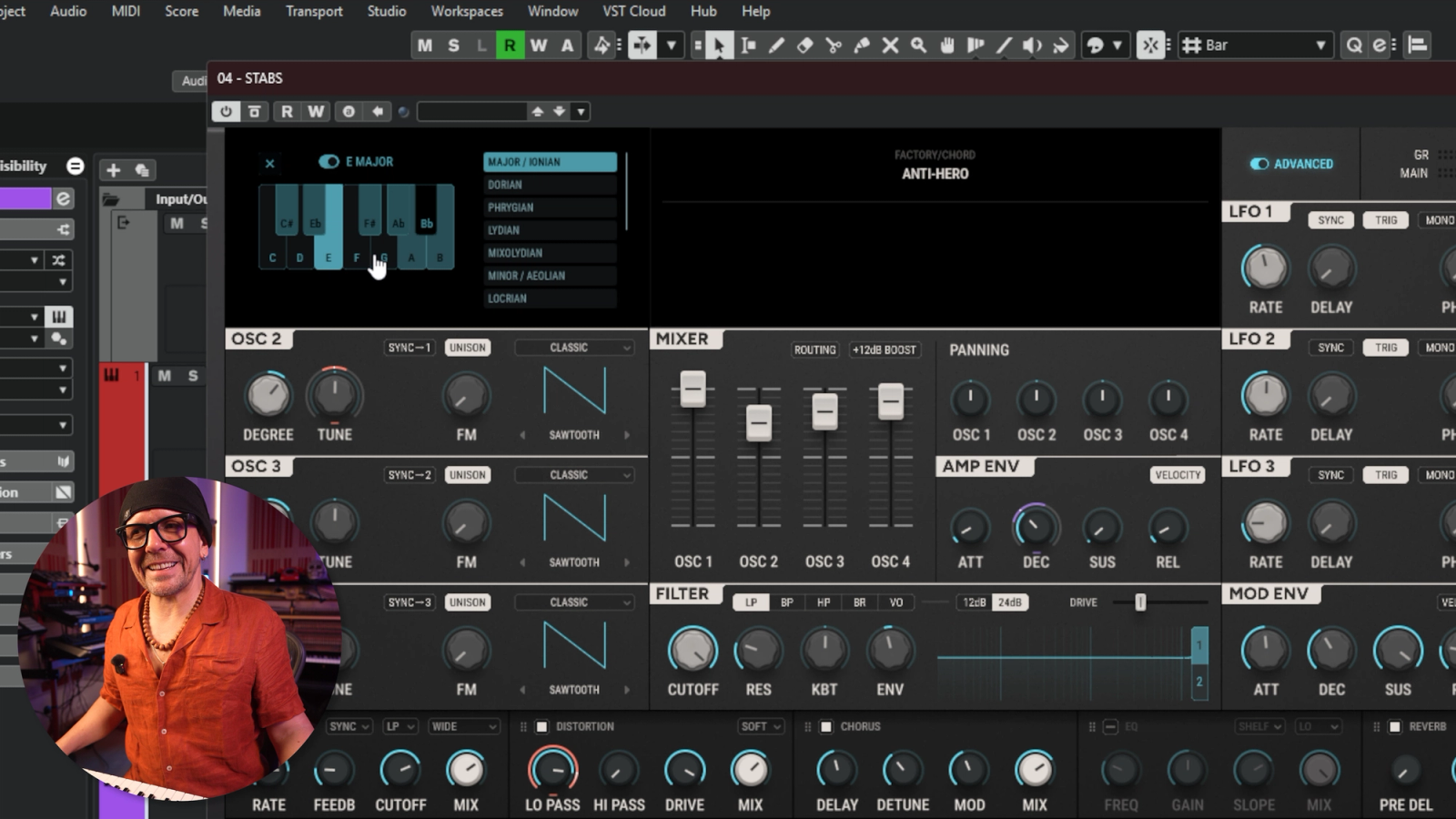
Task: Click the Add Track plus icon
Action: coord(113,170)
